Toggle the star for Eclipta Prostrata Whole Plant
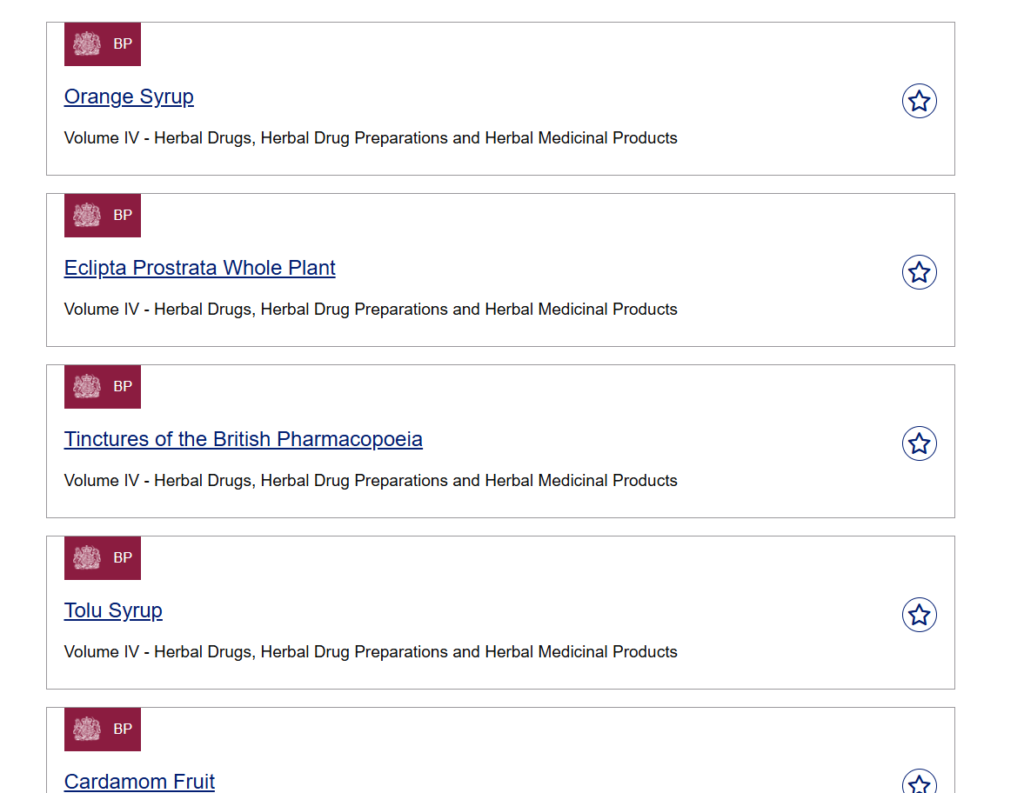Image resolution: width=1024 pixels, height=793 pixels. (x=919, y=272)
